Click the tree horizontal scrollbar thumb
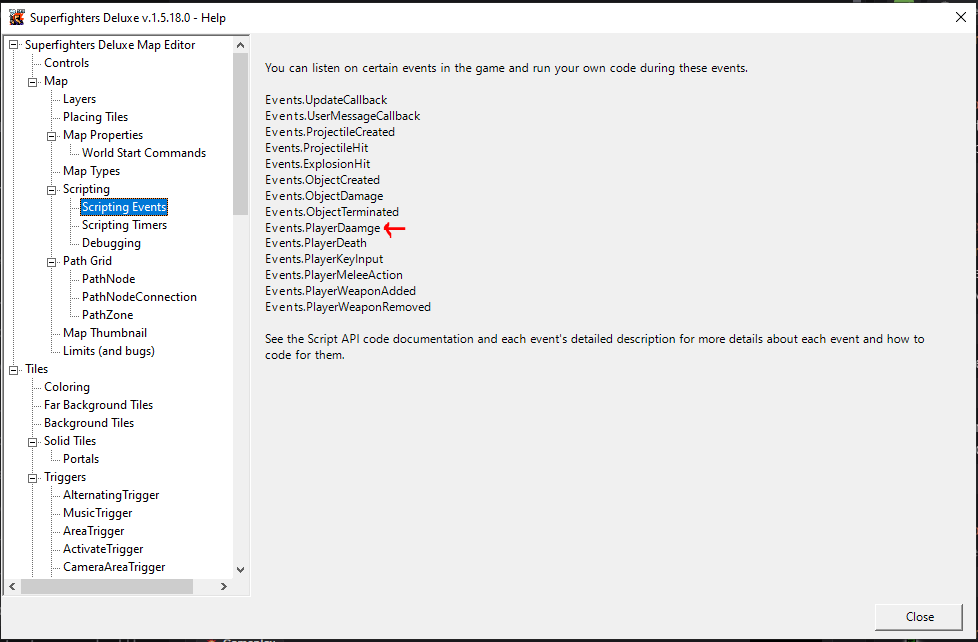 coord(107,586)
